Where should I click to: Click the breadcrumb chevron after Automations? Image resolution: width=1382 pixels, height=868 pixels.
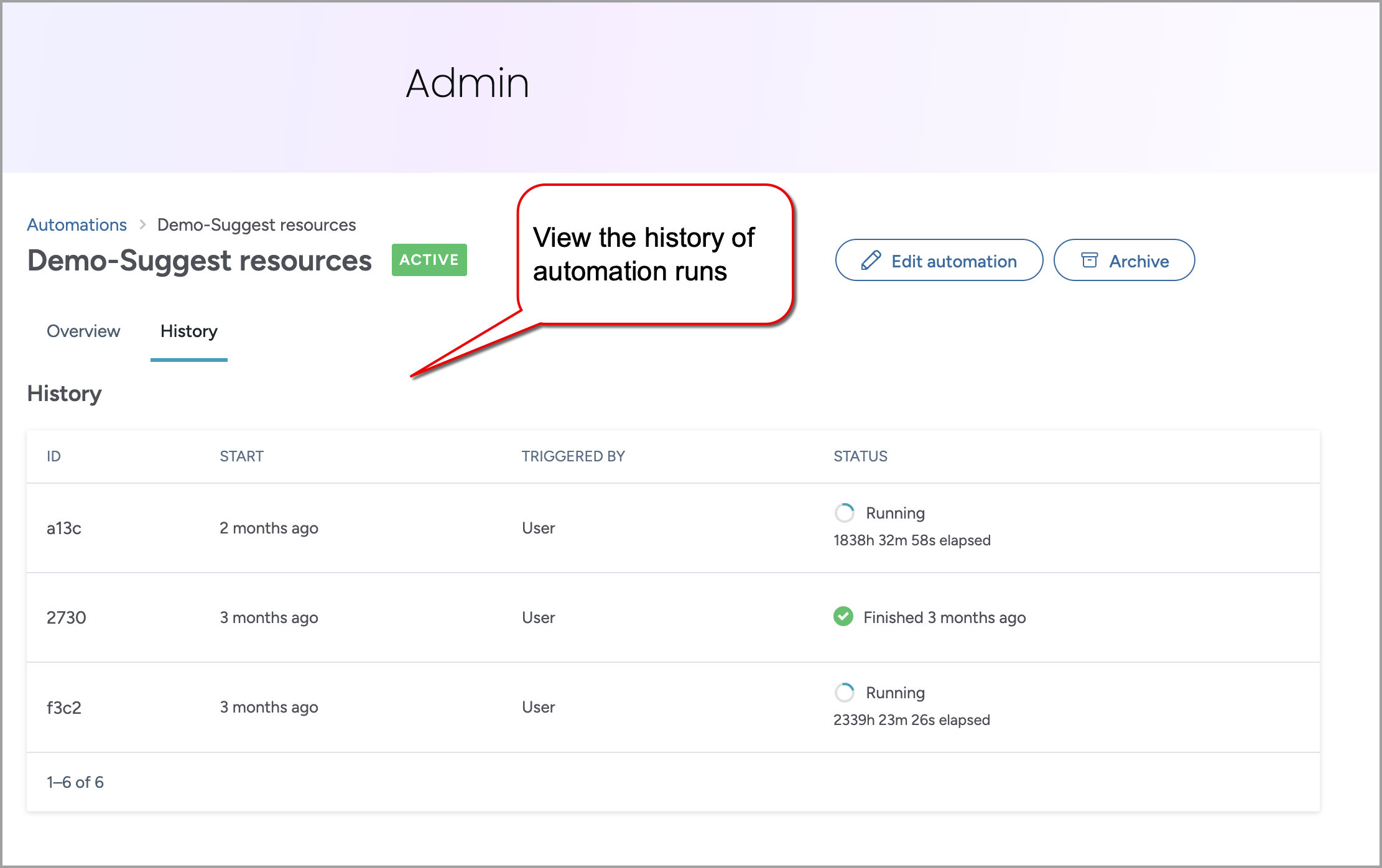pyautogui.click(x=142, y=224)
